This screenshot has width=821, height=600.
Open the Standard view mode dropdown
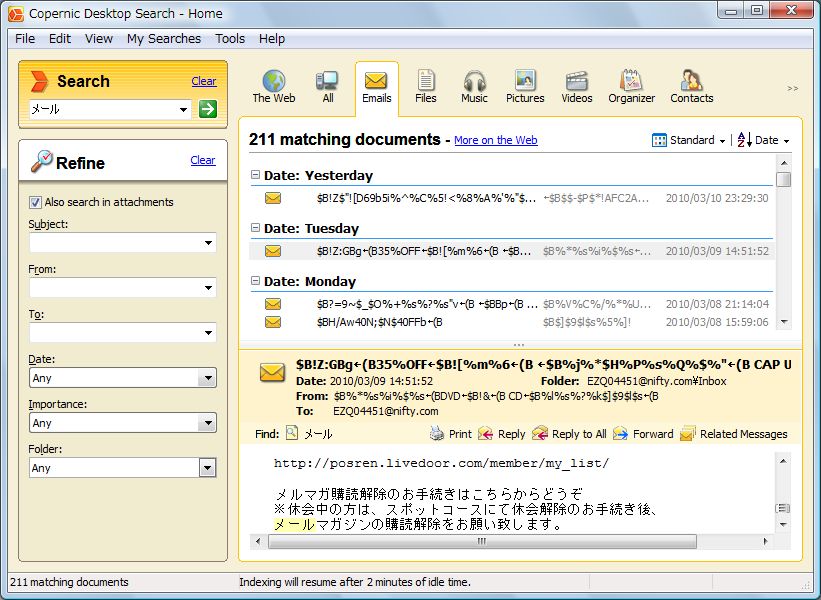(x=689, y=140)
